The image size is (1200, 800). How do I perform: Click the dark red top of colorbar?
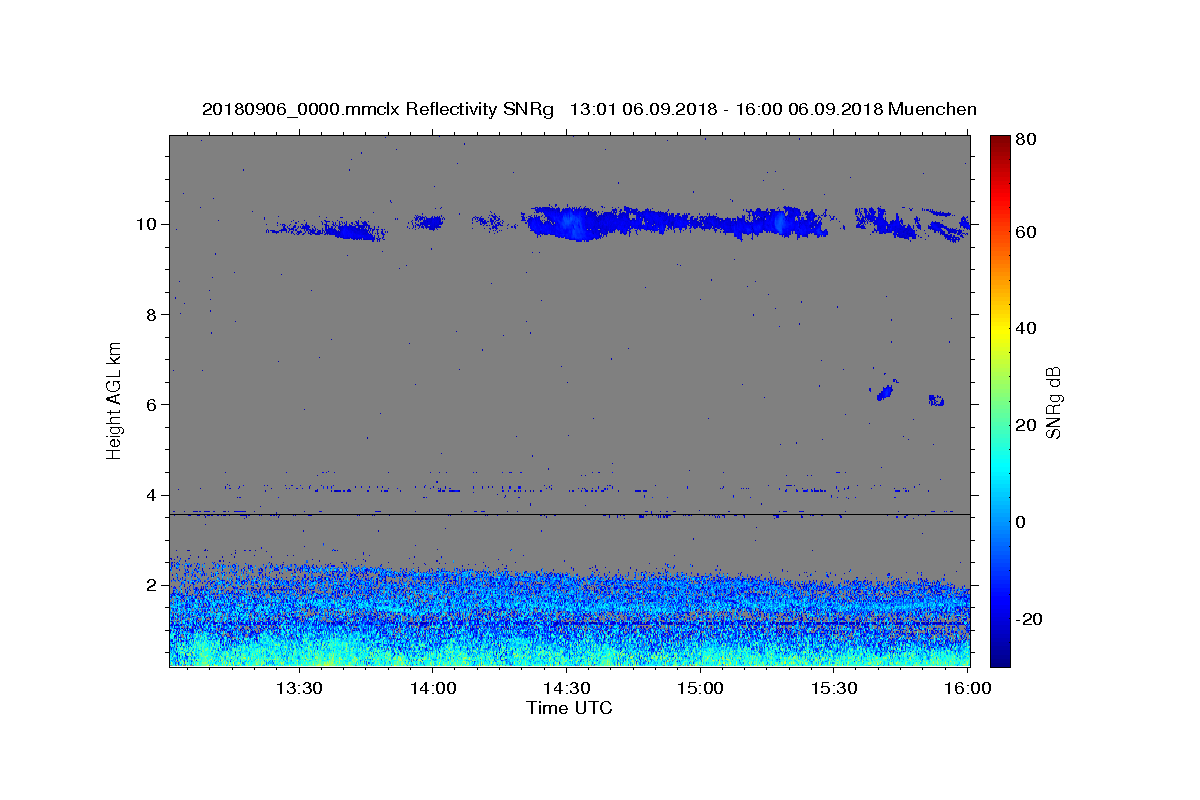tap(1000, 142)
